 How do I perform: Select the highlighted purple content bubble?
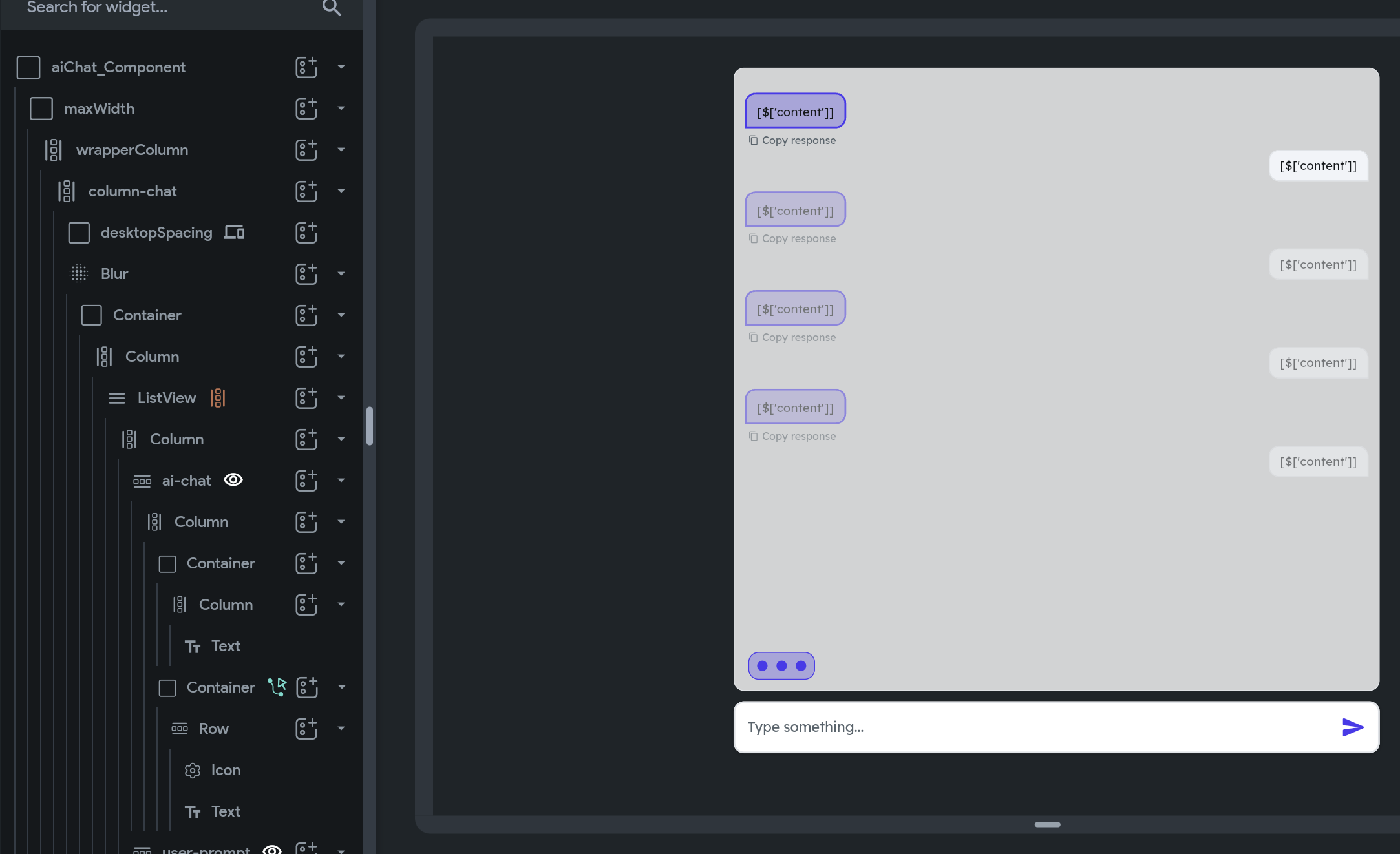(x=795, y=111)
